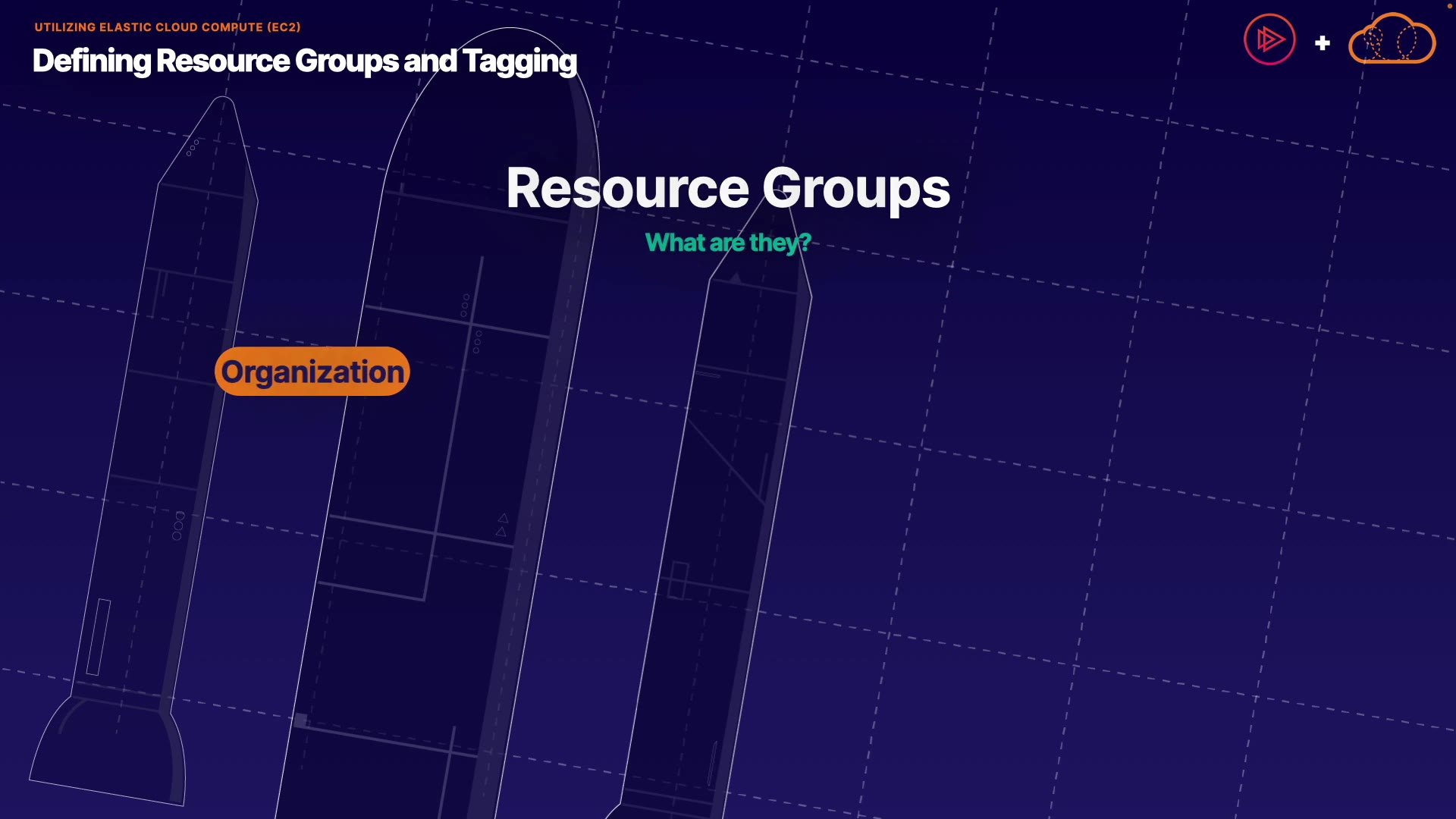
Task: Click the tiny circles near the left rocket nose cone
Action: coord(193,147)
